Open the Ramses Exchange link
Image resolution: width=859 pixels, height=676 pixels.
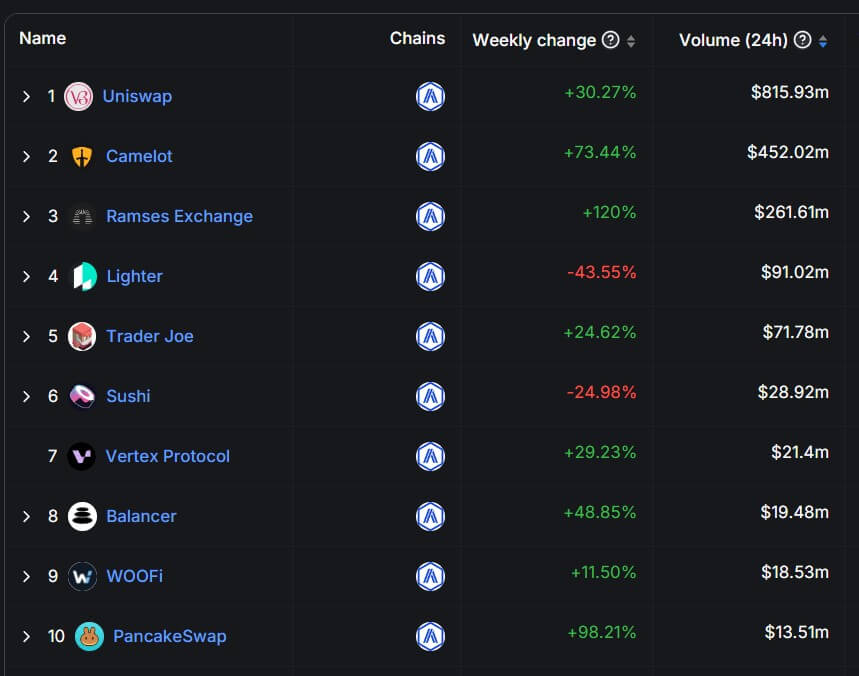click(x=179, y=216)
